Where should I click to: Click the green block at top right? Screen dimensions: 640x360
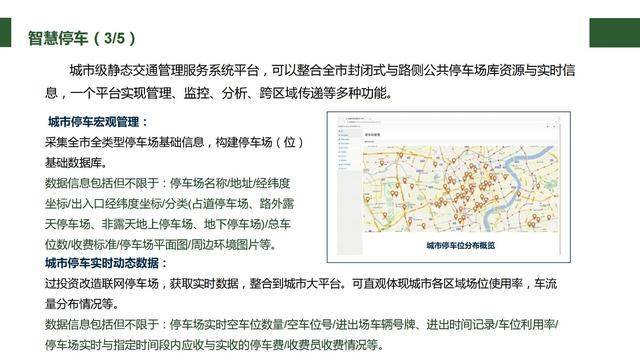tap(614, 32)
